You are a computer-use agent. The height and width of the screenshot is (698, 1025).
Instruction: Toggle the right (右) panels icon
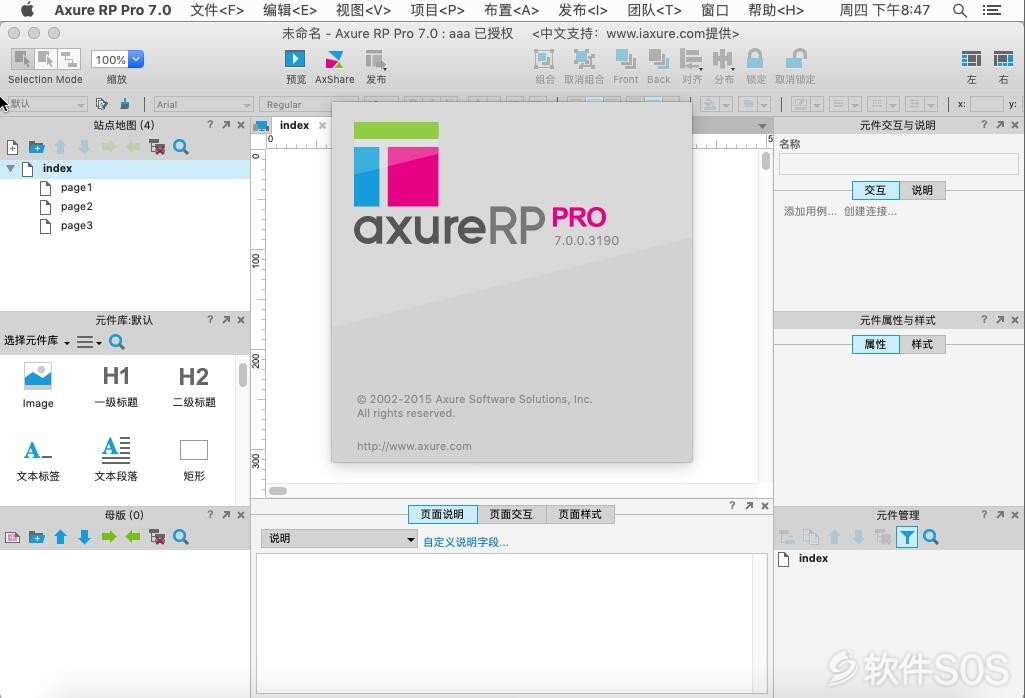1003,59
